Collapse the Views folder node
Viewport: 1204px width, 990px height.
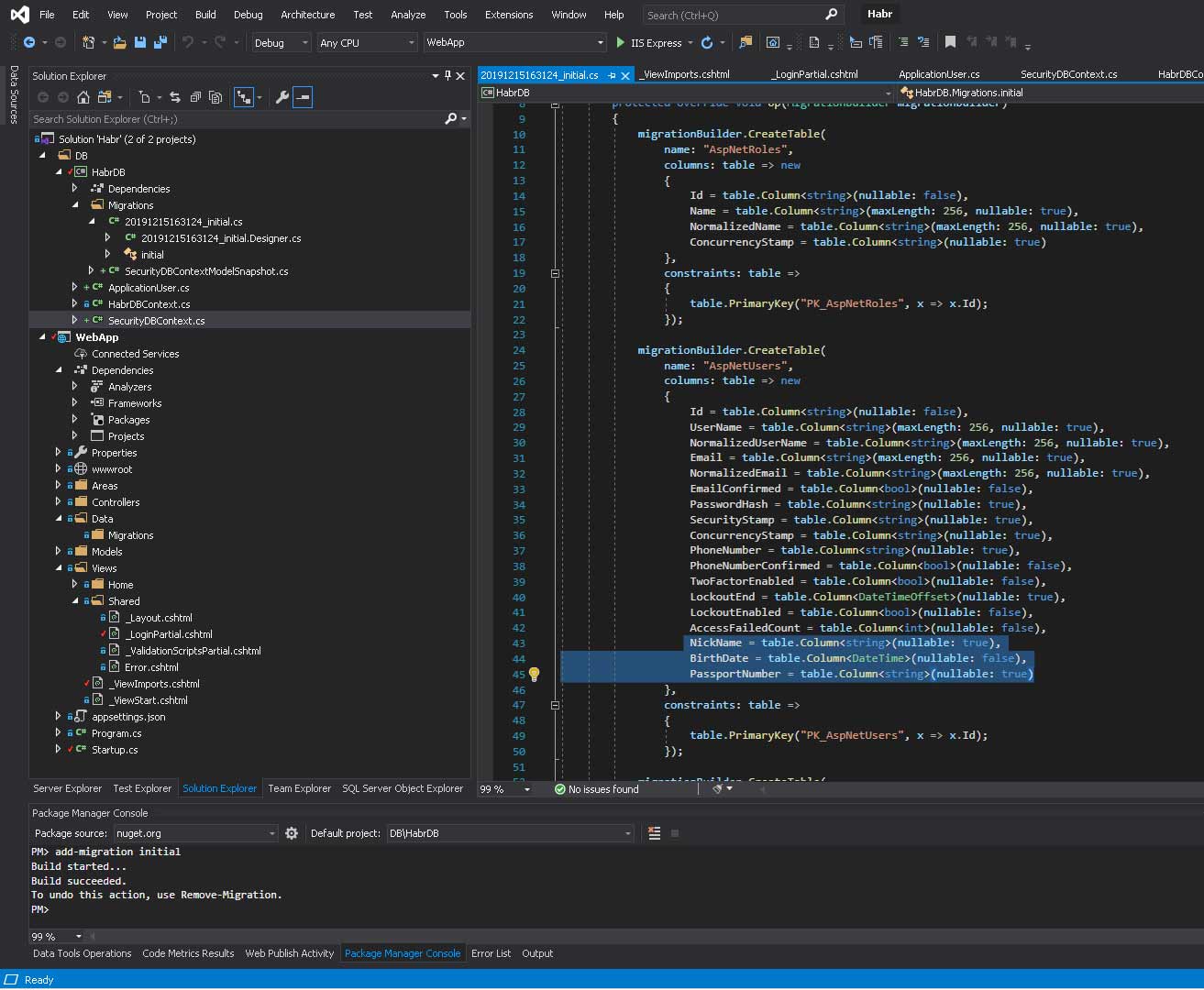click(60, 568)
